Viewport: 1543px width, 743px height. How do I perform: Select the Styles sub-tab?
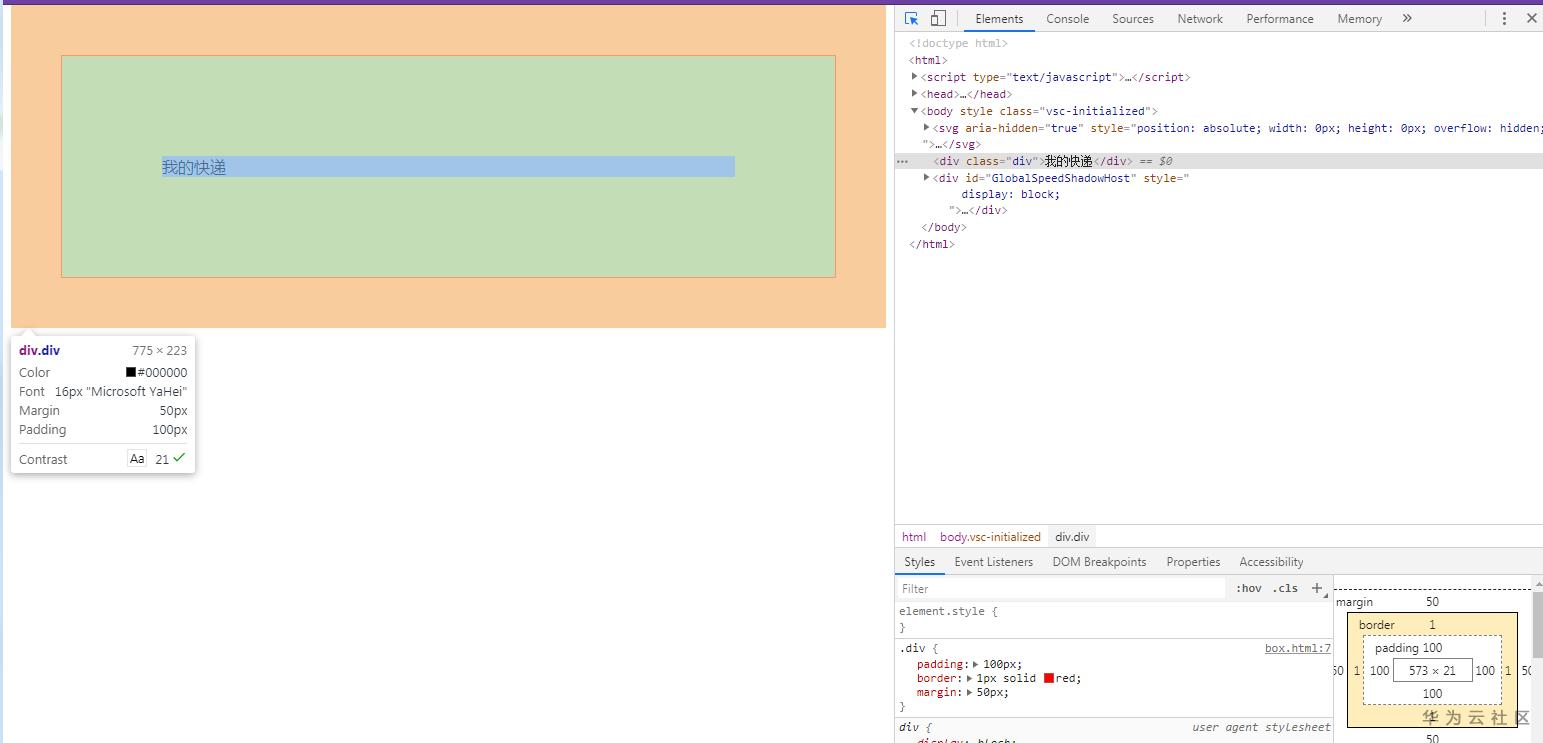(919, 562)
